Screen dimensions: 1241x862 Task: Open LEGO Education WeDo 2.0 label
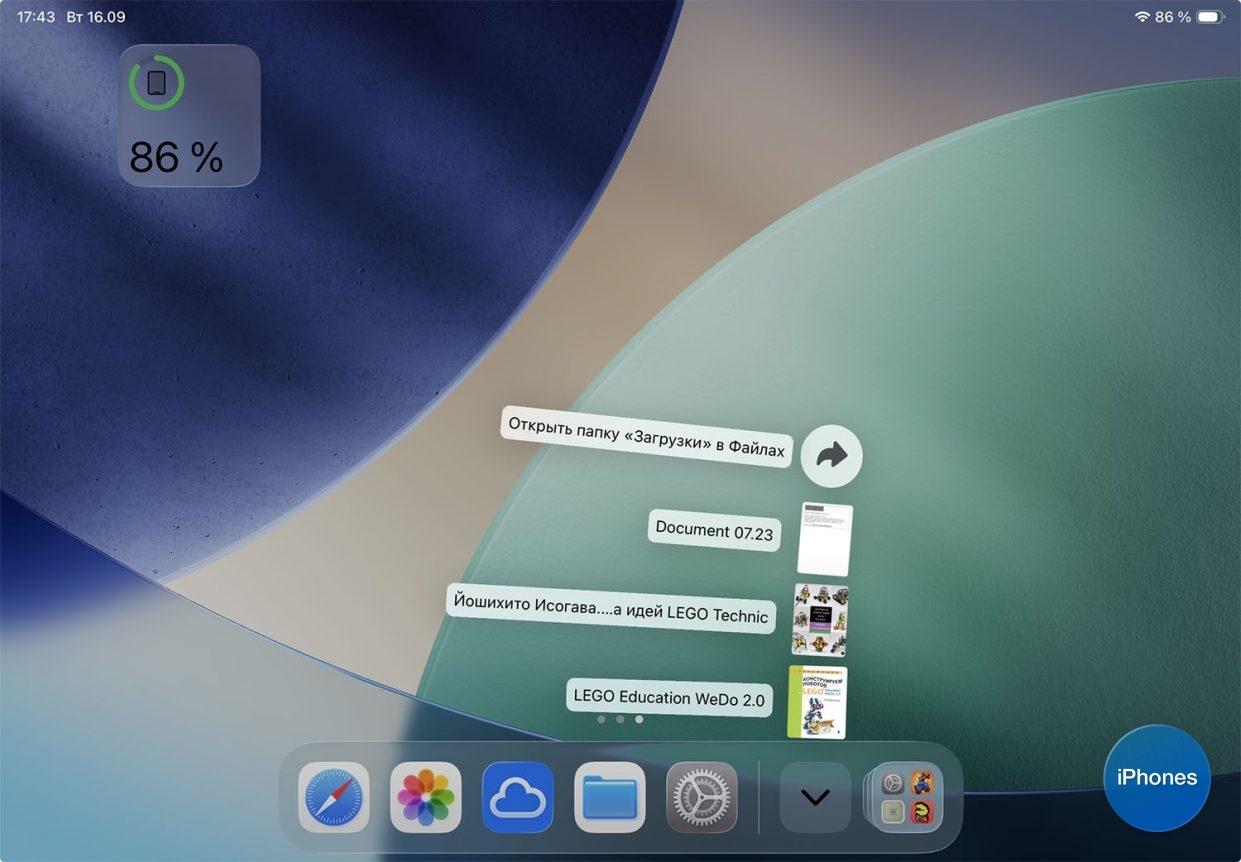point(669,697)
